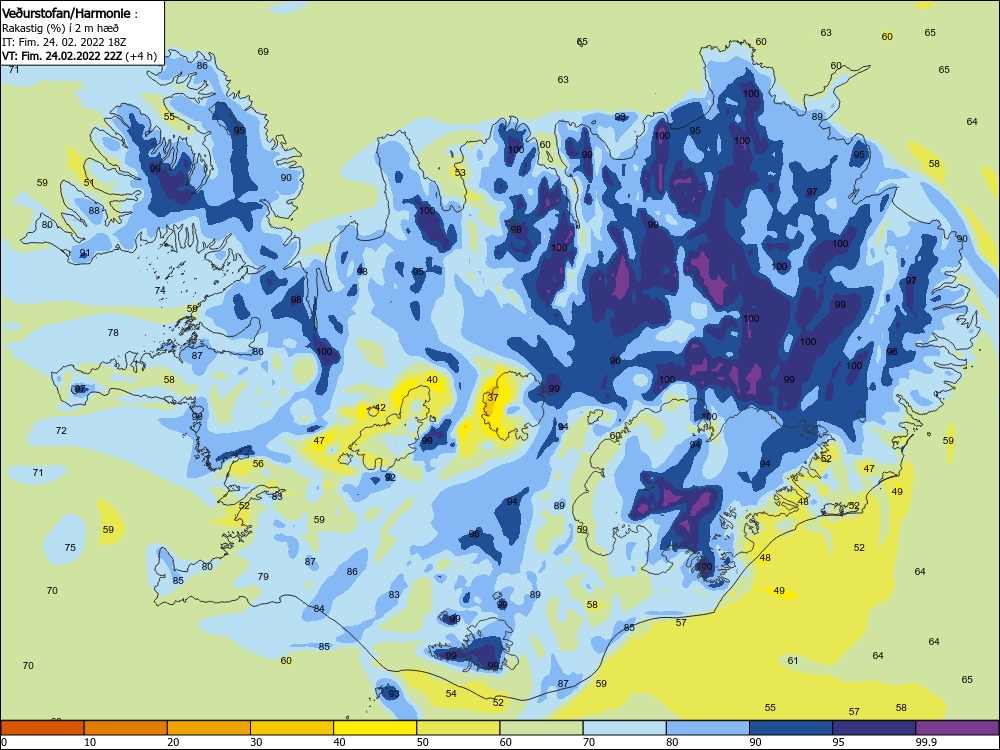
Task: Pick the pale yellow 50–60 legend swatch
Action: point(459,728)
